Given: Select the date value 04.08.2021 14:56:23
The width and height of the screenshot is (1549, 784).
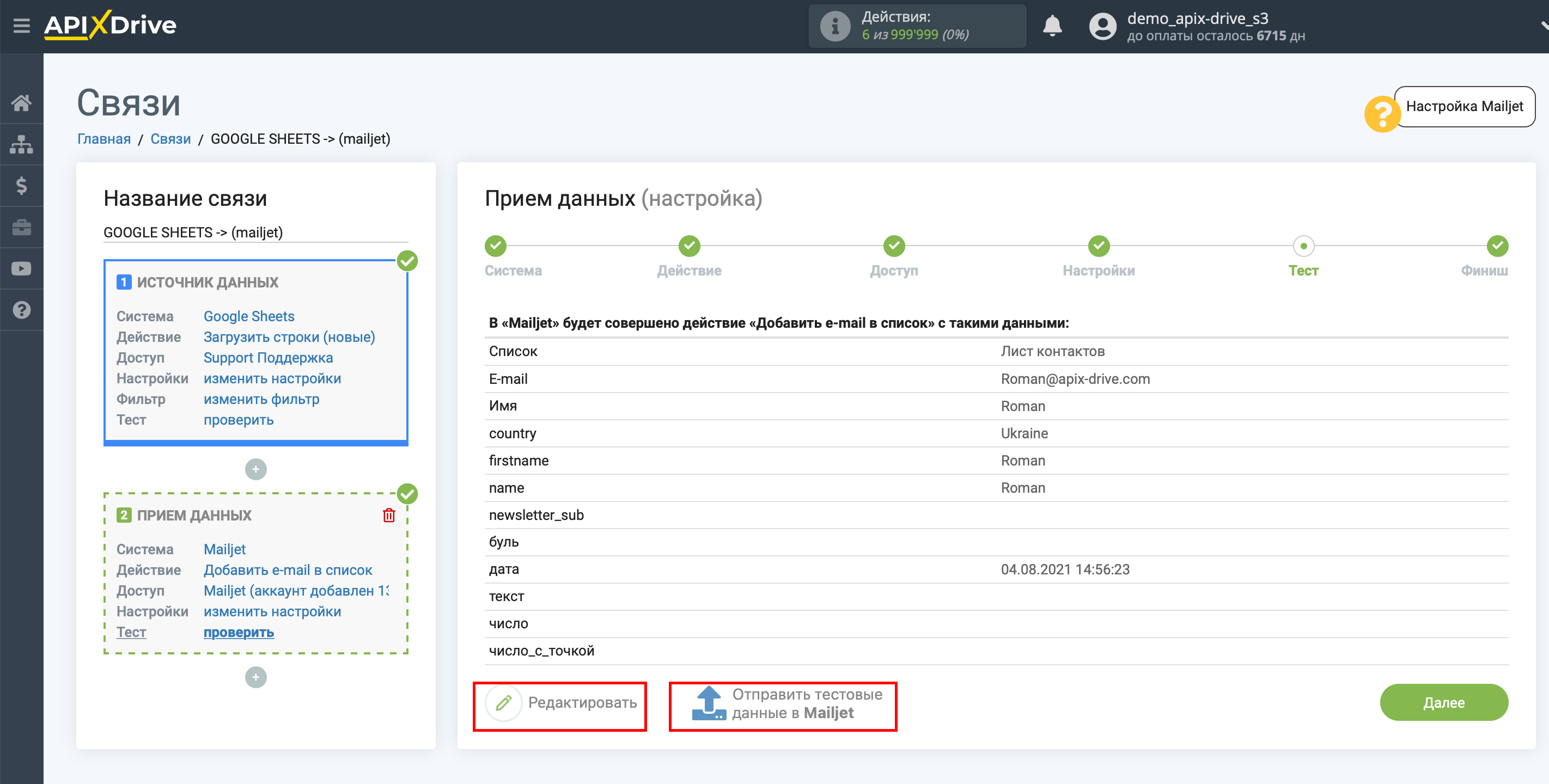Looking at the screenshot, I should pyautogui.click(x=1065, y=569).
